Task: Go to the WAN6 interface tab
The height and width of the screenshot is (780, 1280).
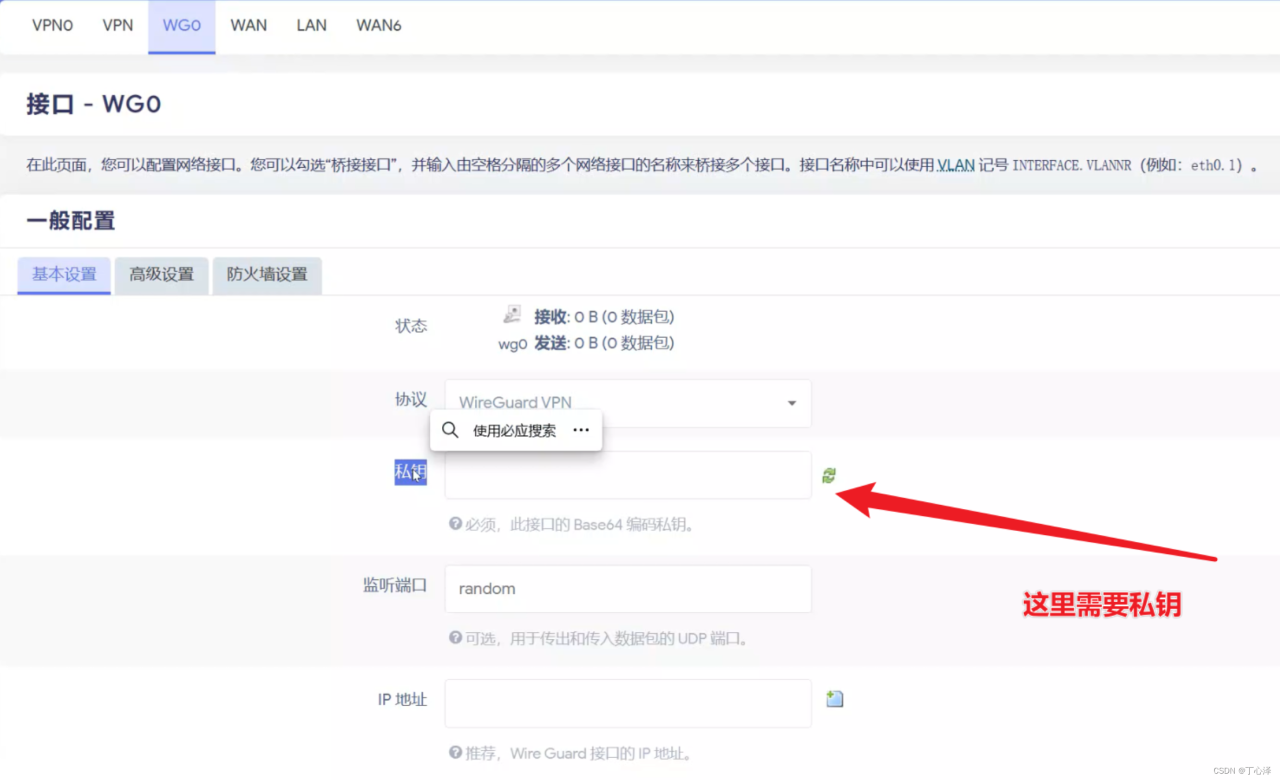Action: click(378, 26)
